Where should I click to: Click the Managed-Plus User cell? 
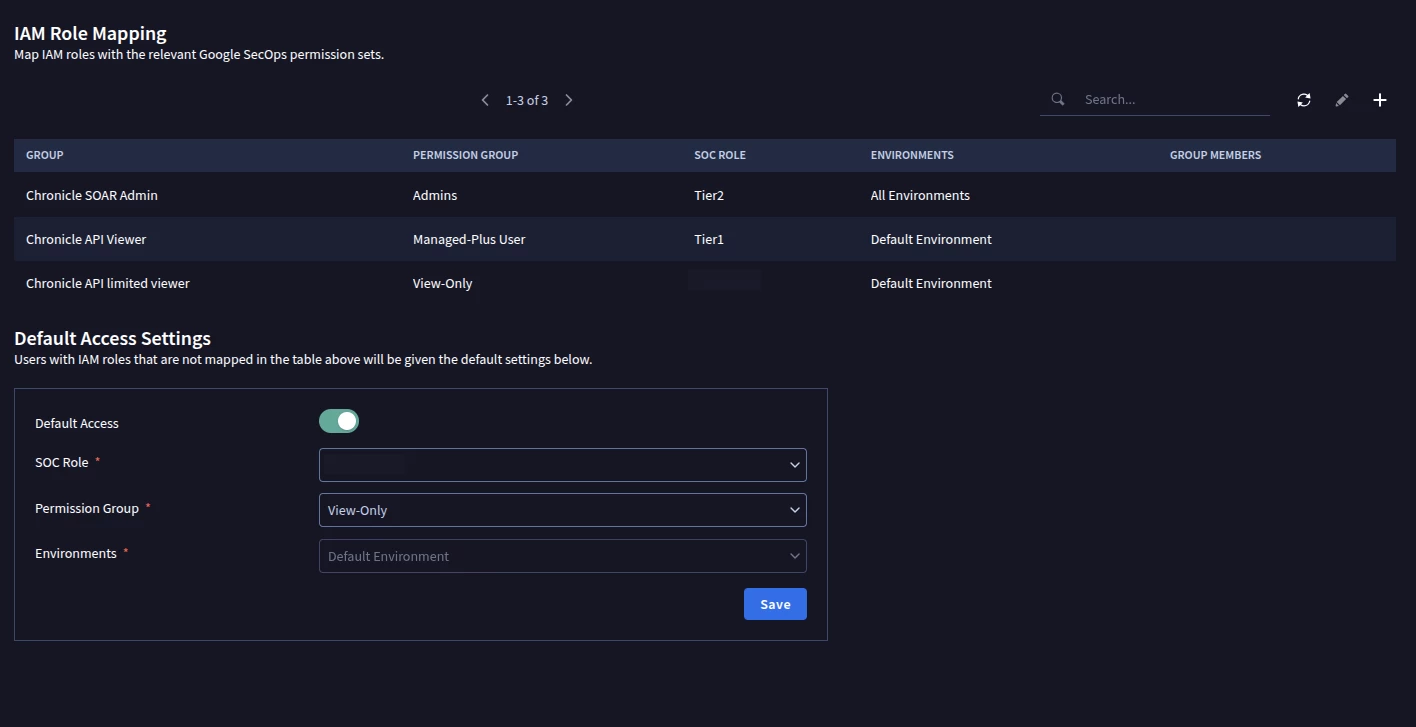pos(469,239)
